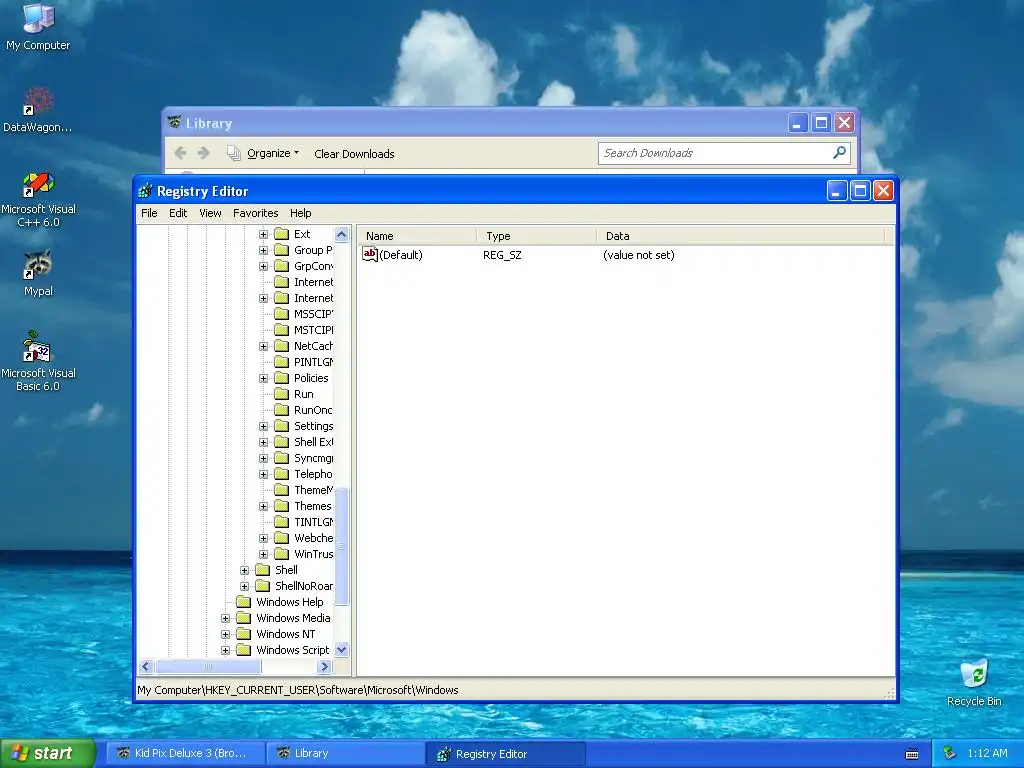Expand the Windows Media key node
This screenshot has width=1024, height=768.
225,618
